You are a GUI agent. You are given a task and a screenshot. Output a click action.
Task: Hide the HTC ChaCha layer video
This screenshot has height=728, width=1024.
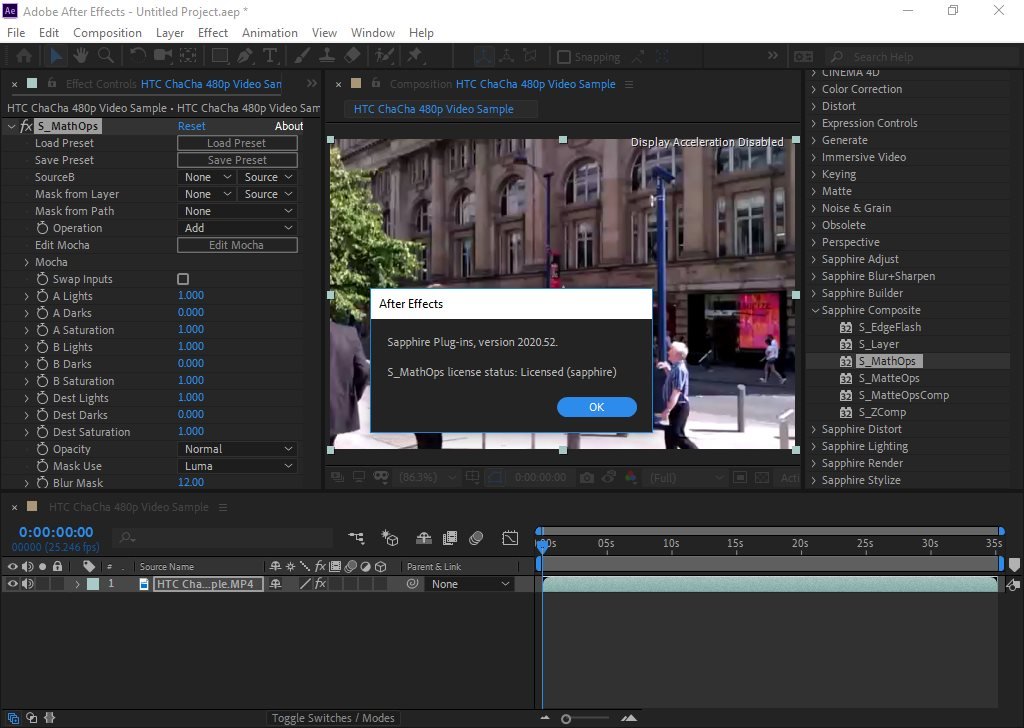(13, 584)
